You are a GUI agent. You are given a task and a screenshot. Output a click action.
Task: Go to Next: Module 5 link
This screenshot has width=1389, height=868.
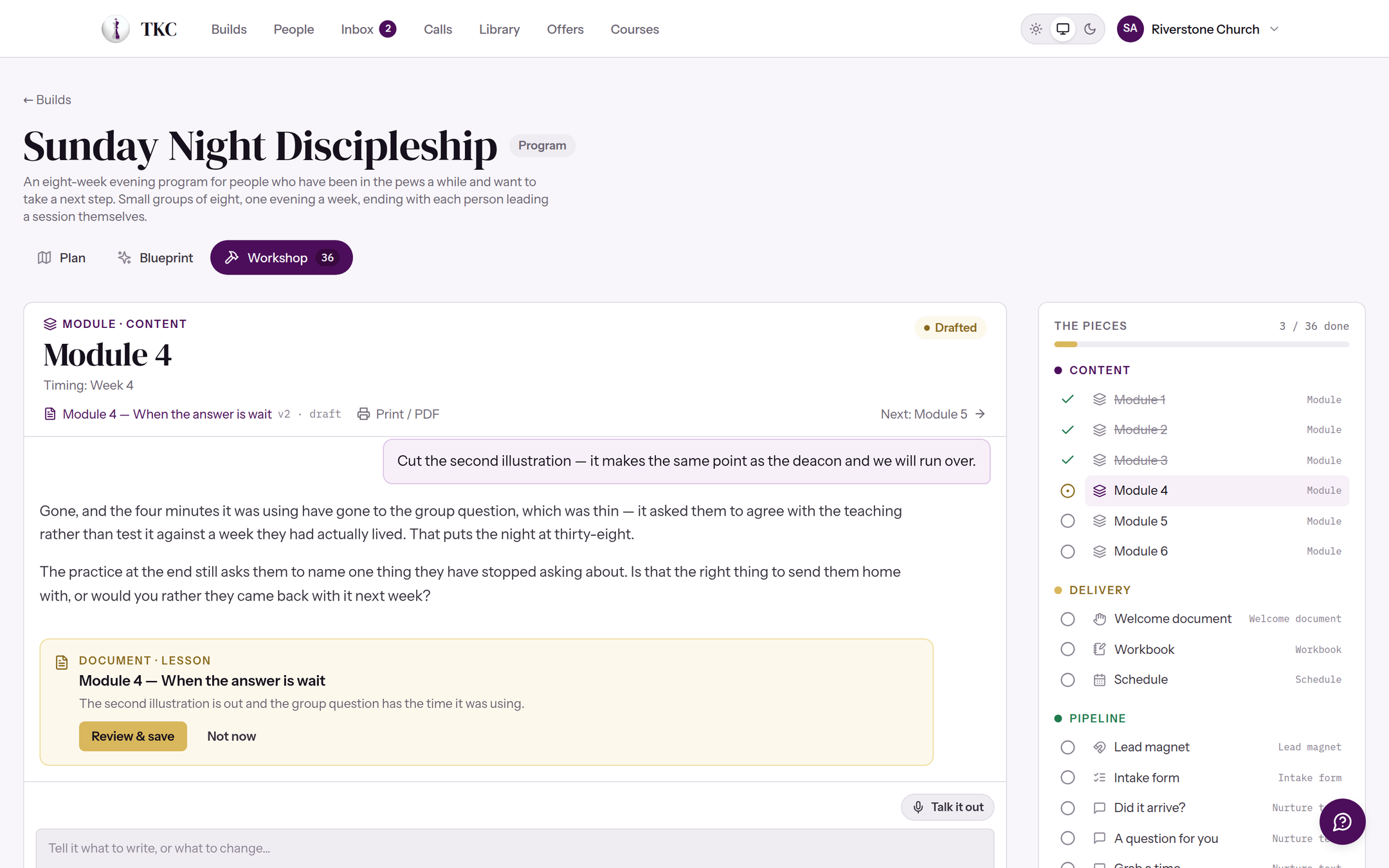(x=933, y=414)
